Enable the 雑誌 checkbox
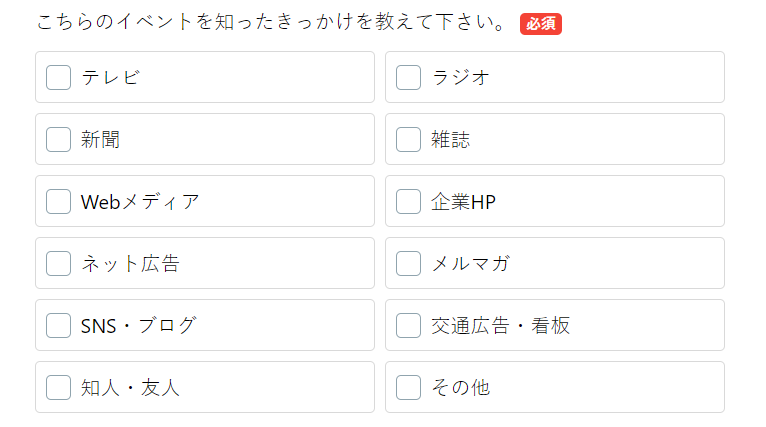The width and height of the screenshot is (766, 427). [408, 139]
